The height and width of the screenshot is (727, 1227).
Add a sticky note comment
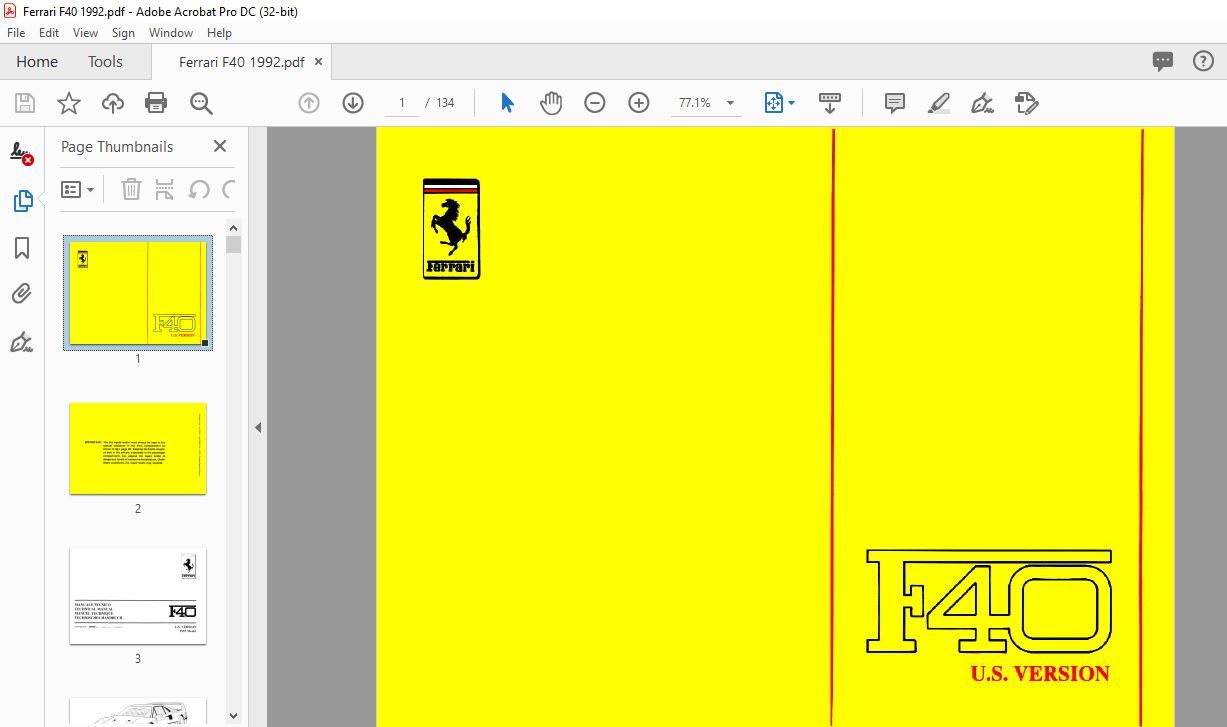click(895, 103)
